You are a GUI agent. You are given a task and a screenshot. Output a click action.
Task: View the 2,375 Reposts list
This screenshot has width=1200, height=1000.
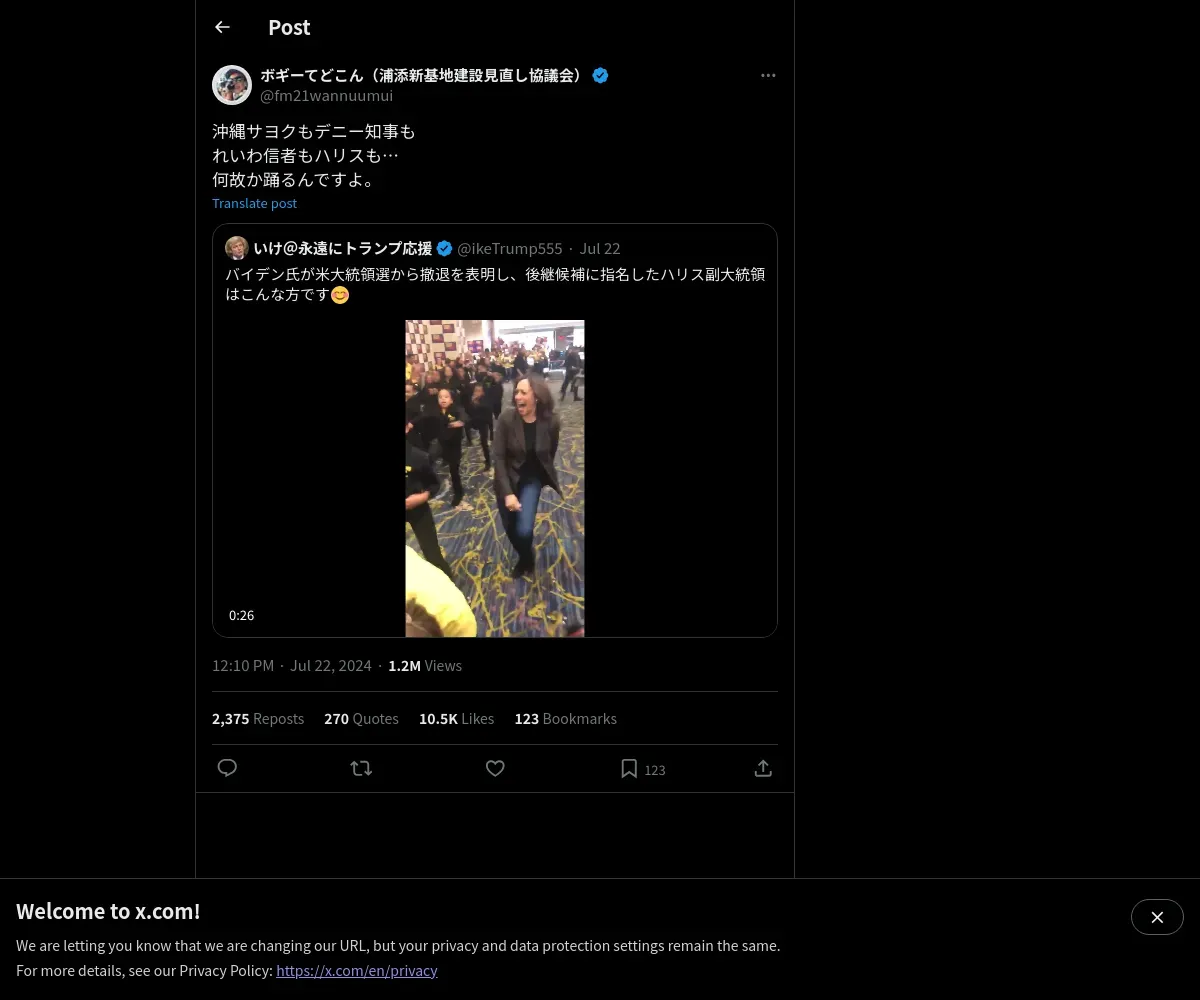[x=258, y=718]
